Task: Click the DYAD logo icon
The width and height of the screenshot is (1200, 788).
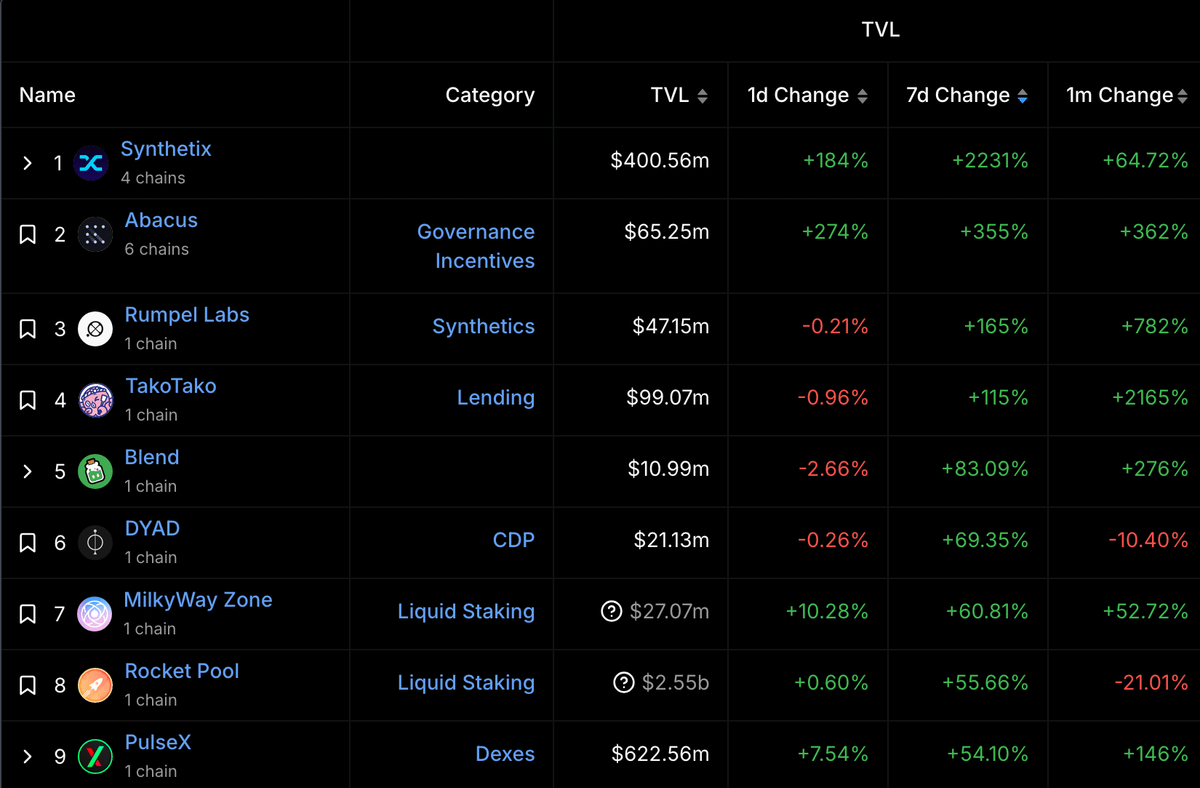Action: (x=95, y=543)
